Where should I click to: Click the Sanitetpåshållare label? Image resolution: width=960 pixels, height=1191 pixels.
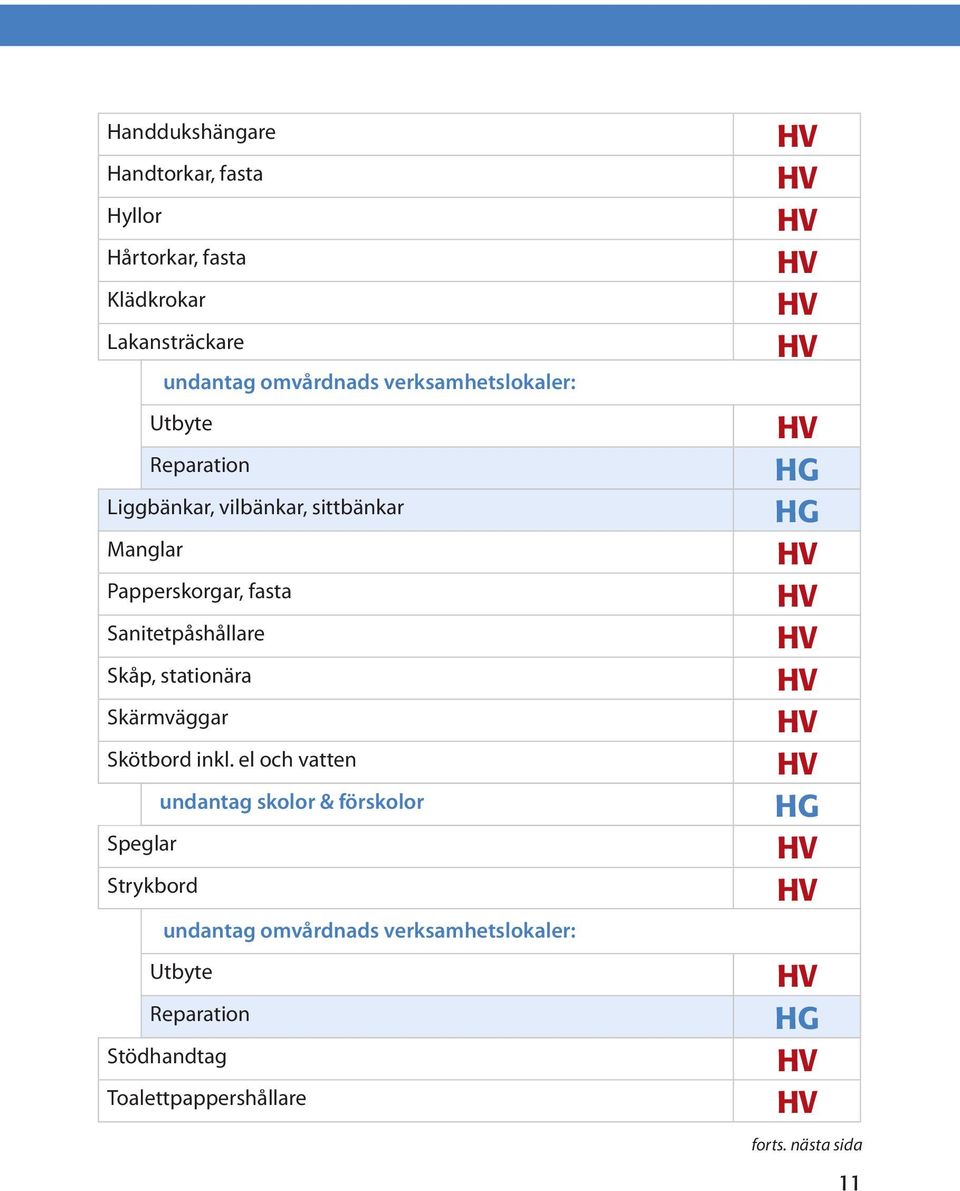tap(185, 634)
